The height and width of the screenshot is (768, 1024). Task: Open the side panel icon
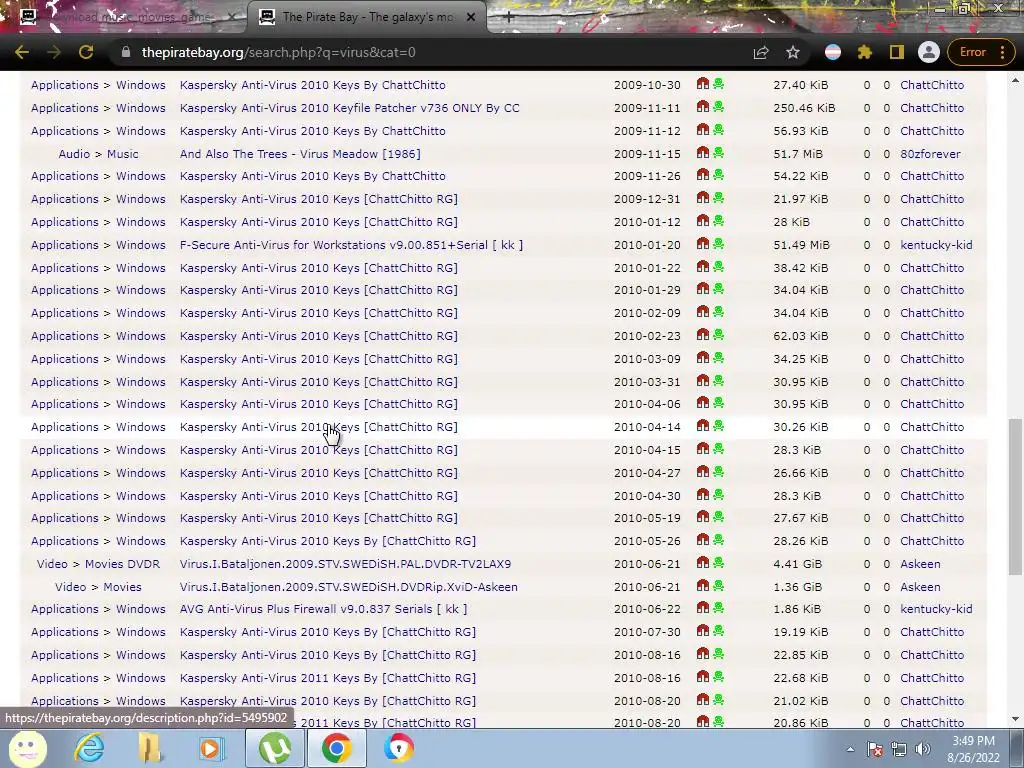pyautogui.click(x=897, y=52)
